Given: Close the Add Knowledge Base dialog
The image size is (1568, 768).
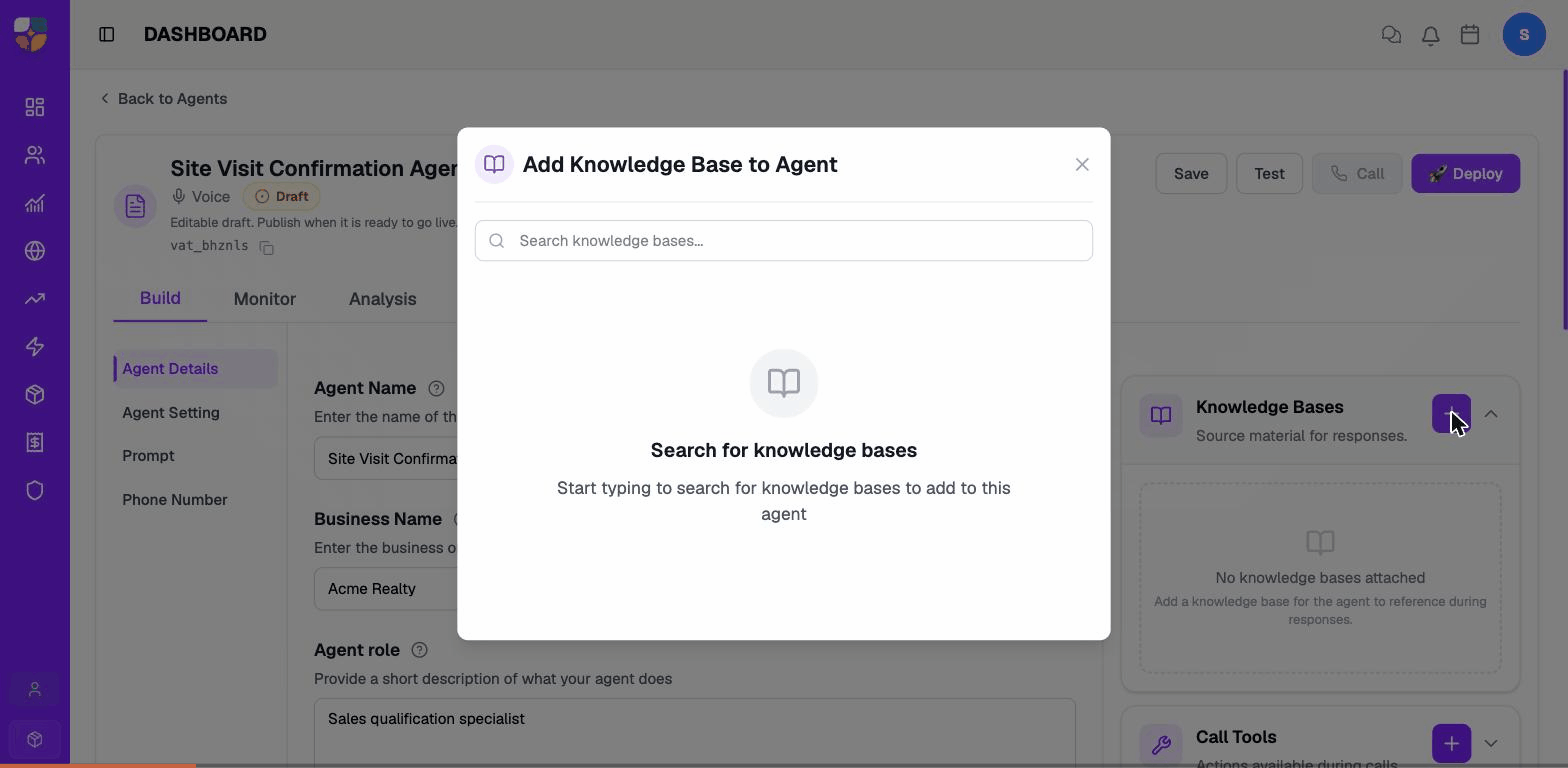Looking at the screenshot, I should tap(1082, 165).
